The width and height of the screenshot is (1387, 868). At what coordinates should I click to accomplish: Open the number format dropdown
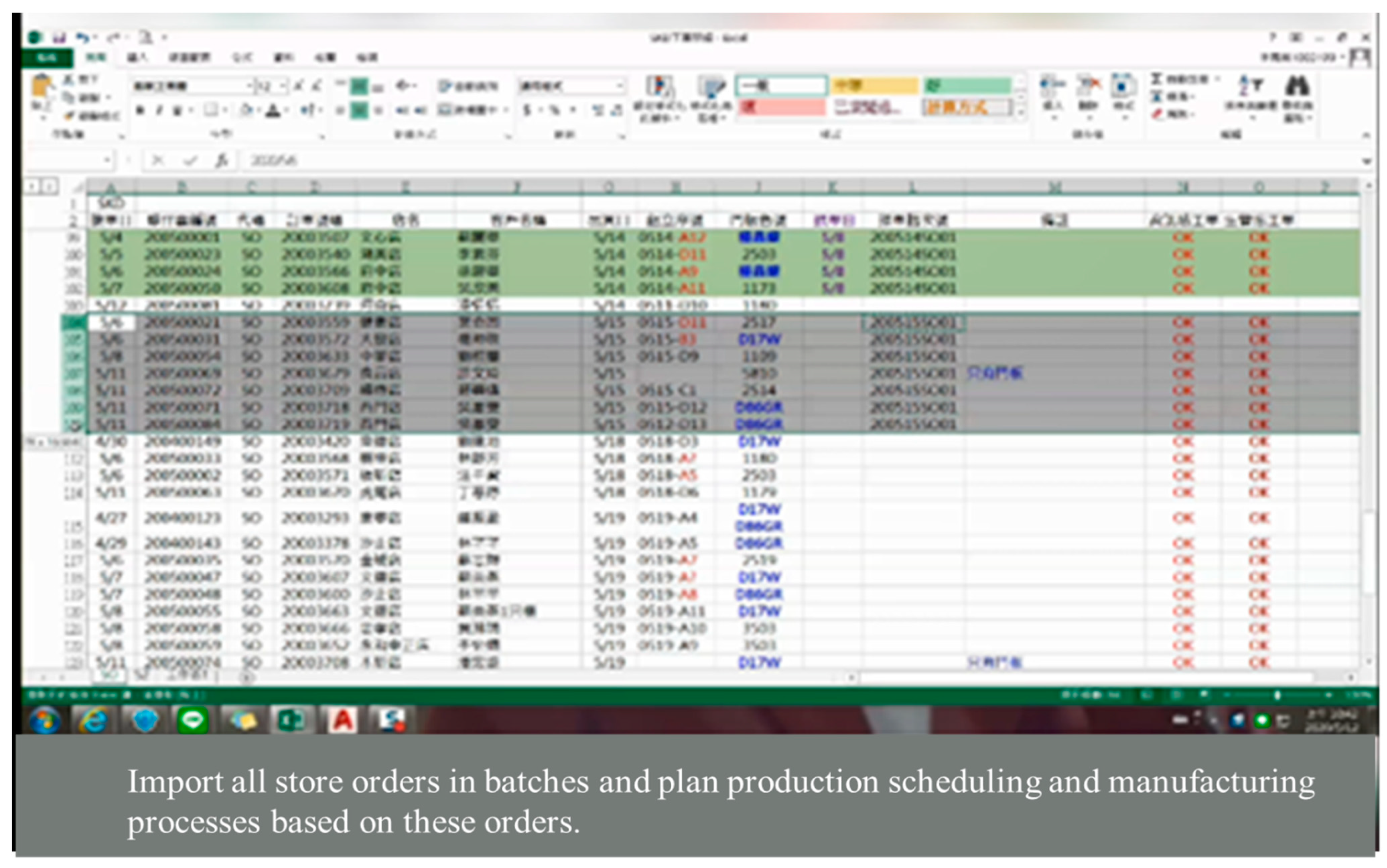tap(620, 86)
